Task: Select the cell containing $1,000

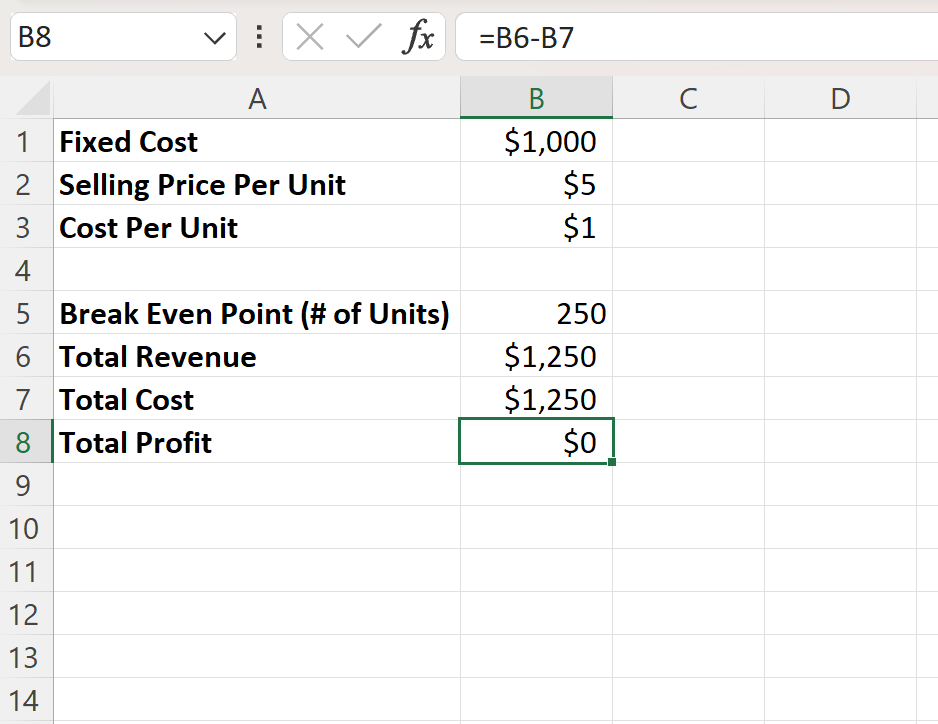Action: coord(536,141)
